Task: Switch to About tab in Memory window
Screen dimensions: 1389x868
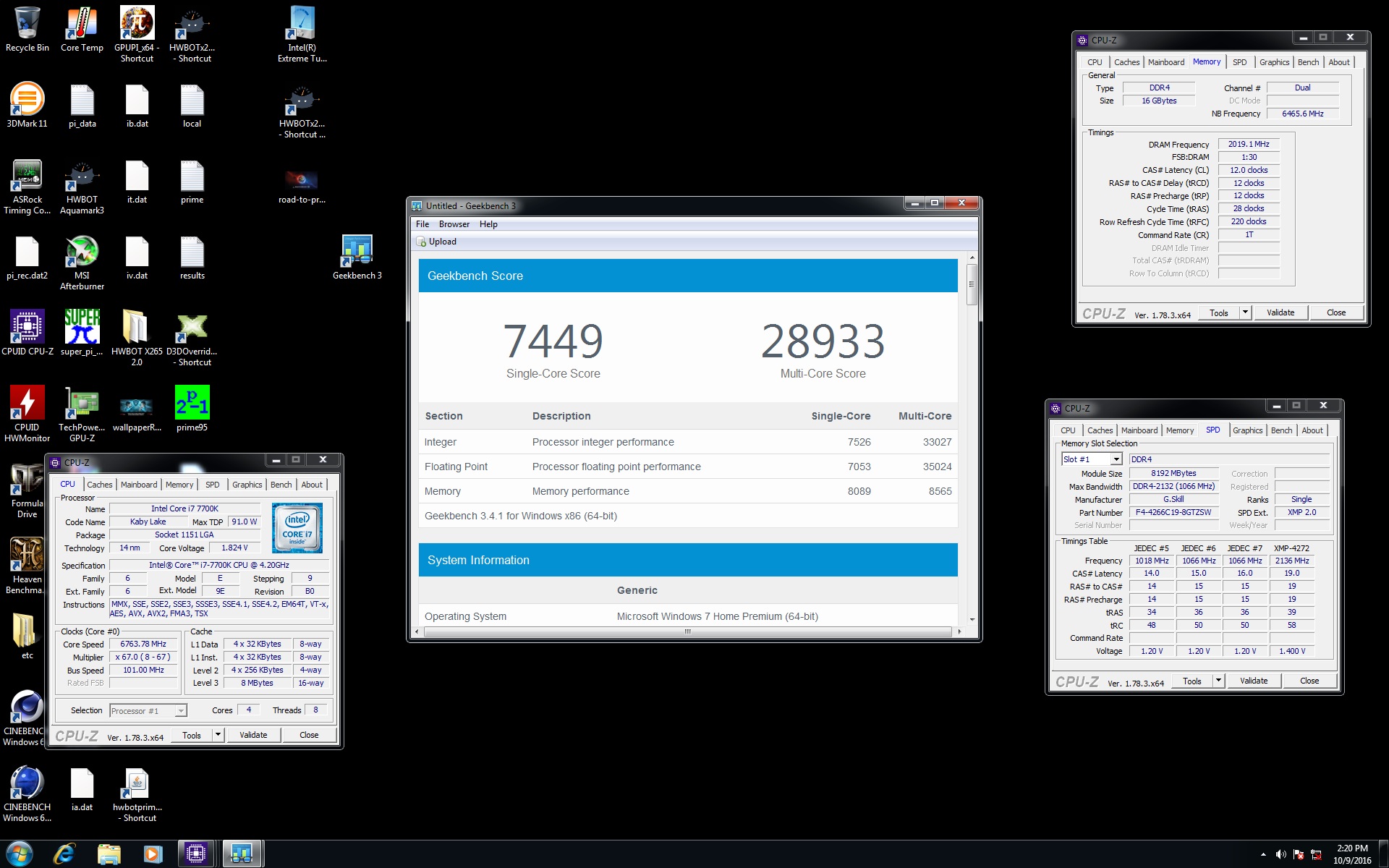Action: point(1338,62)
